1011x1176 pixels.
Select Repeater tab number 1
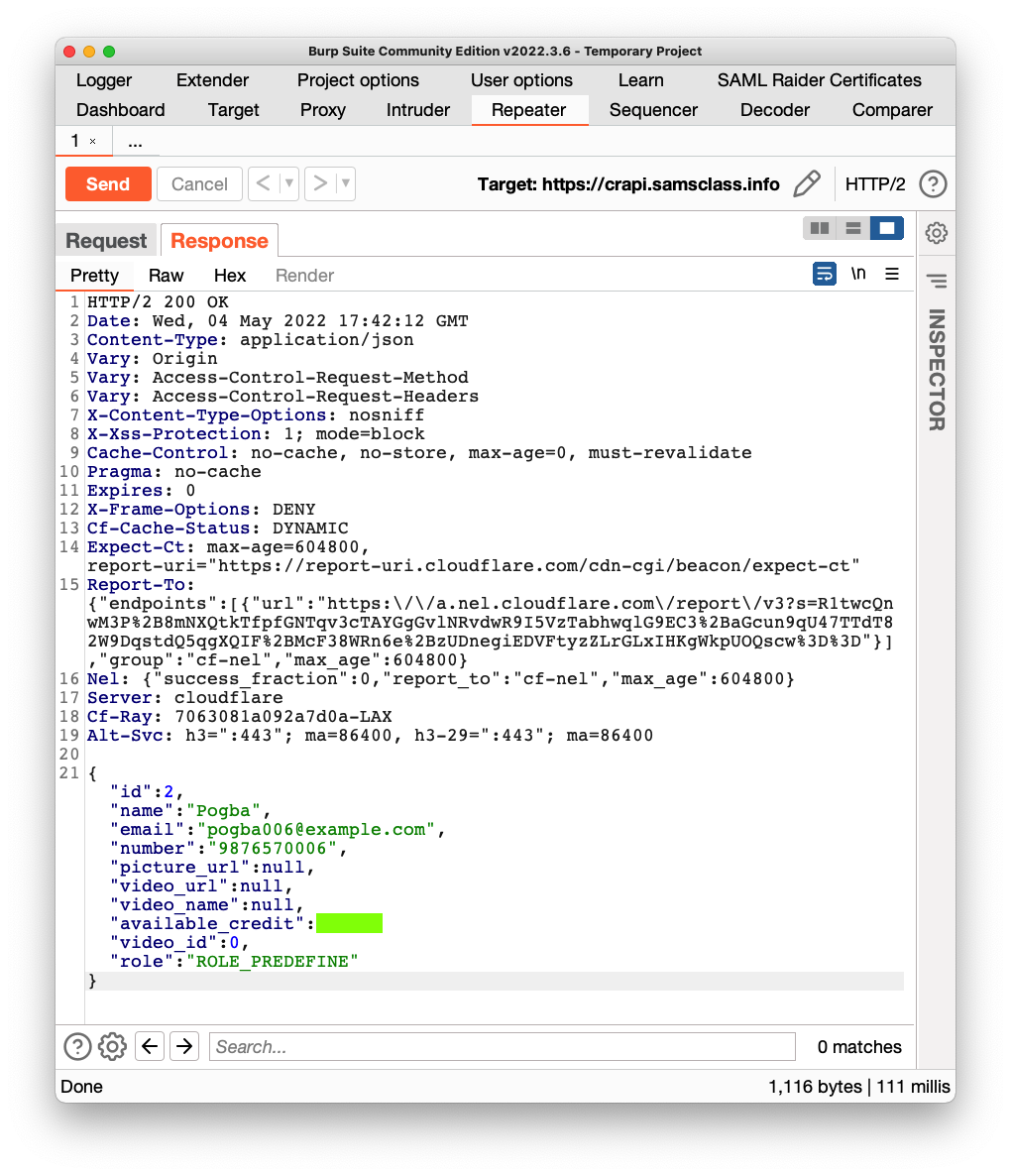[75, 141]
